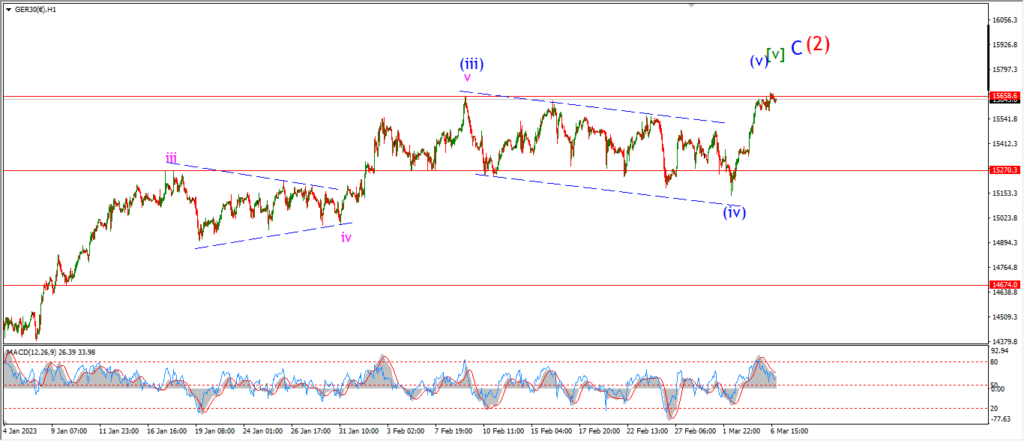This screenshot has width=1024, height=441.
Task: Select the blue (iii) wave label
Action: (x=472, y=65)
